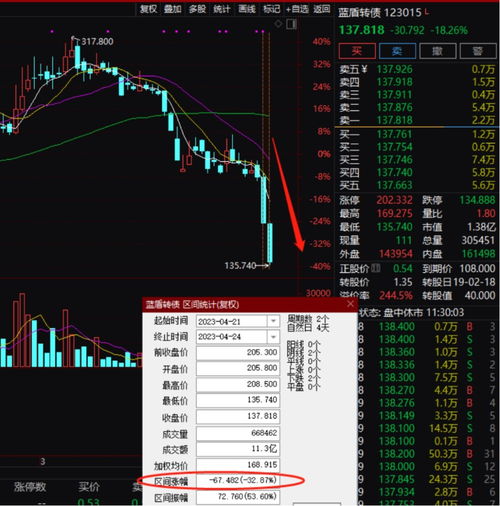Select 叠加 in the chart toolbar
Image resolution: width=500 pixels, height=506 pixels.
point(172,9)
